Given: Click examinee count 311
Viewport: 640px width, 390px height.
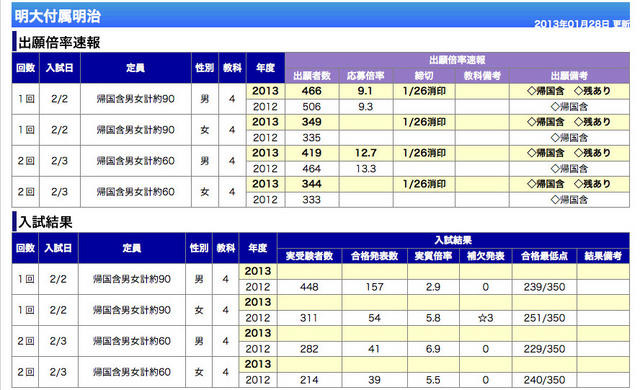Looking at the screenshot, I should pos(309,318).
